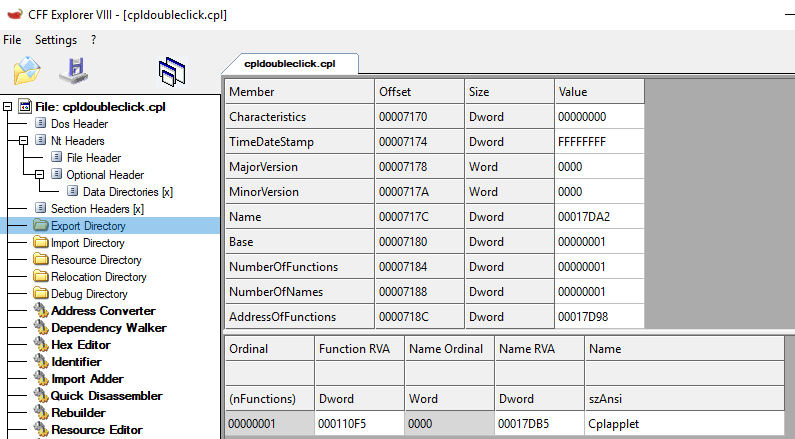The image size is (795, 439).
Task: Click the Debug Directory folder icon
Action: [x=41, y=293]
